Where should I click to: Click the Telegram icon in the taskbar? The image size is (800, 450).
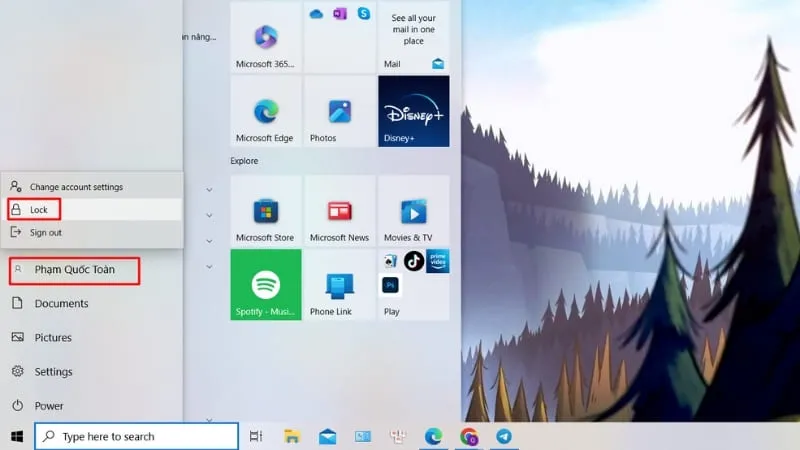(x=504, y=436)
